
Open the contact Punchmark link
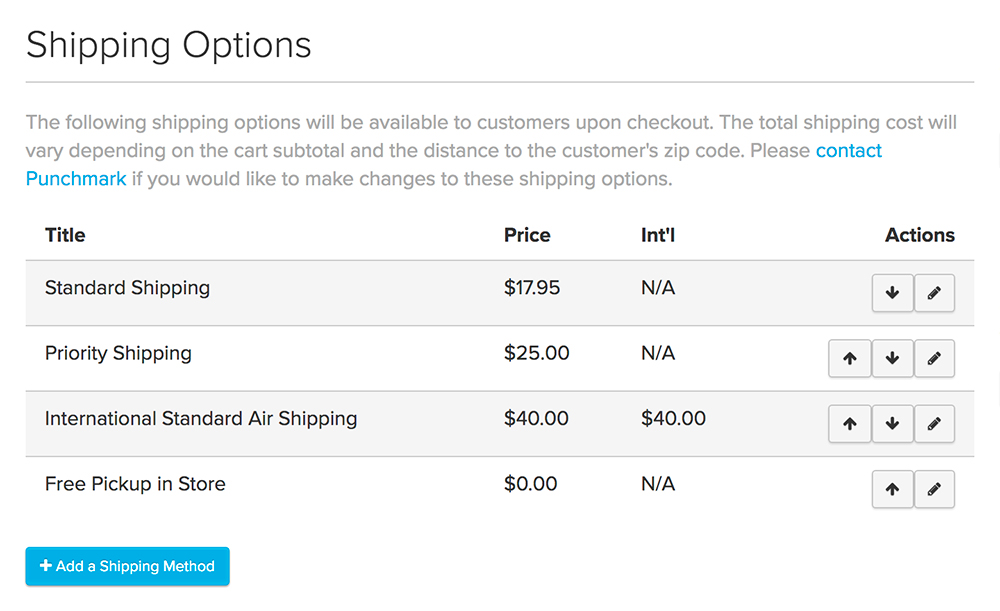coord(848,151)
